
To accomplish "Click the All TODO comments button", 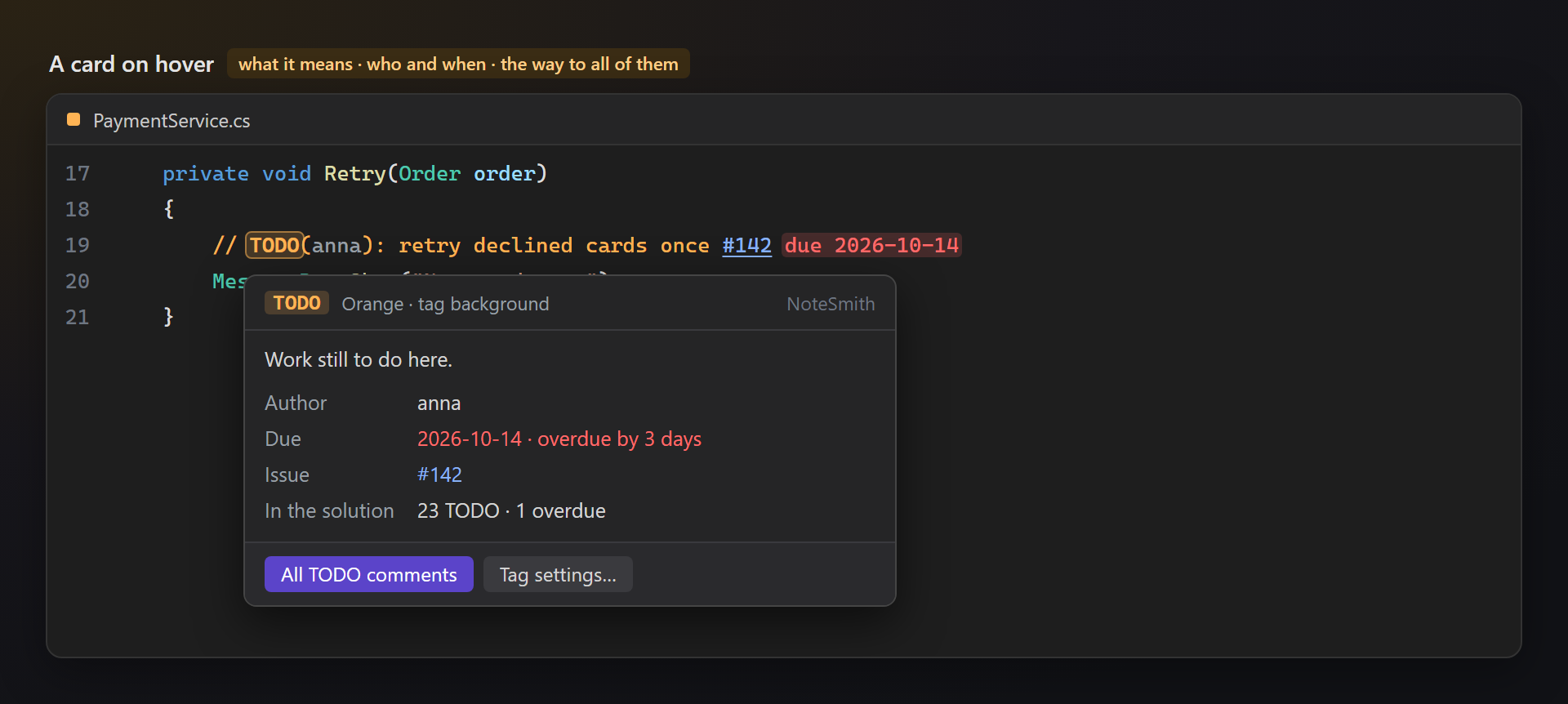I will click(x=369, y=574).
